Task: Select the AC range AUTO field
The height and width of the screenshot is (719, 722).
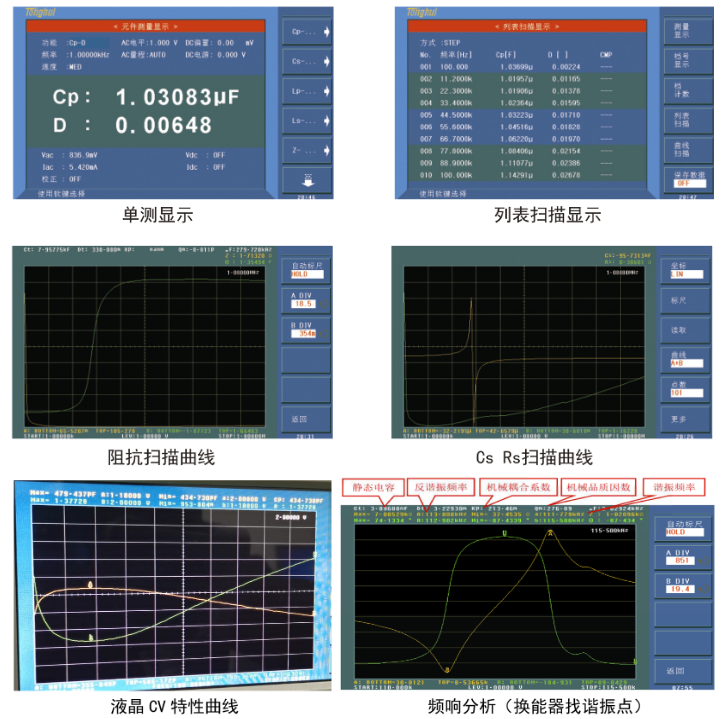Action: pos(157,55)
